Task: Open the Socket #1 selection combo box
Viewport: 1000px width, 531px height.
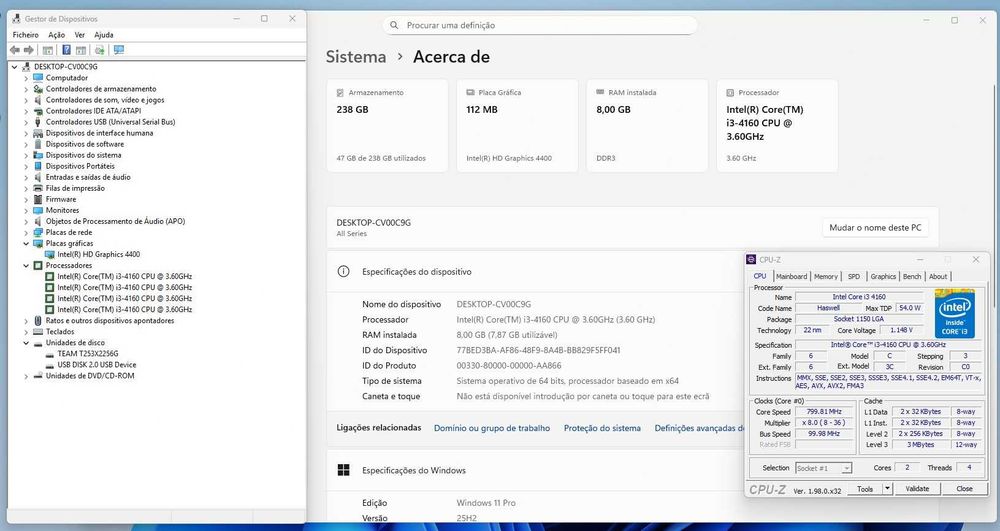Action: [x=823, y=468]
